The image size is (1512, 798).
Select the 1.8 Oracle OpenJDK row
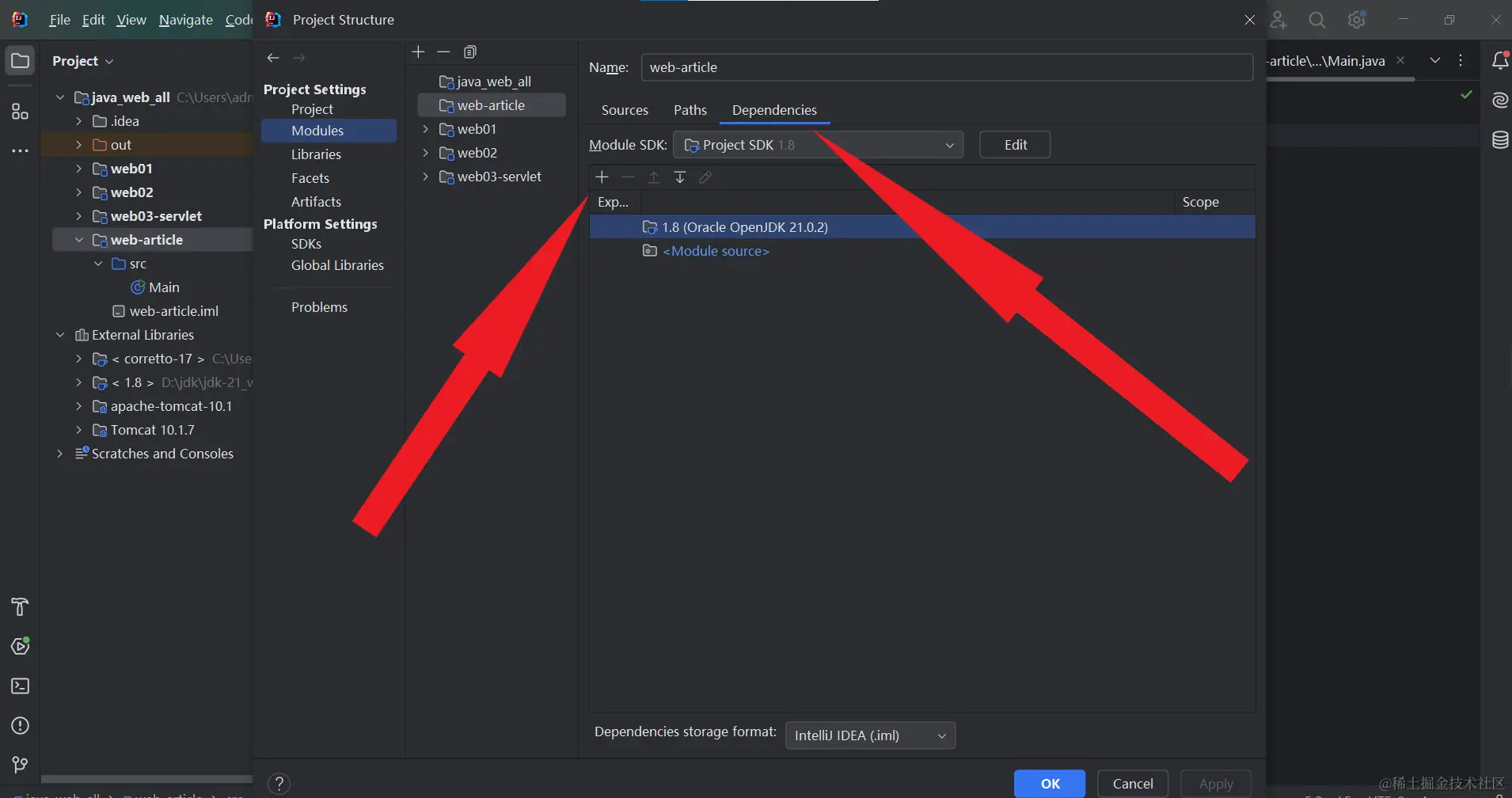point(922,227)
